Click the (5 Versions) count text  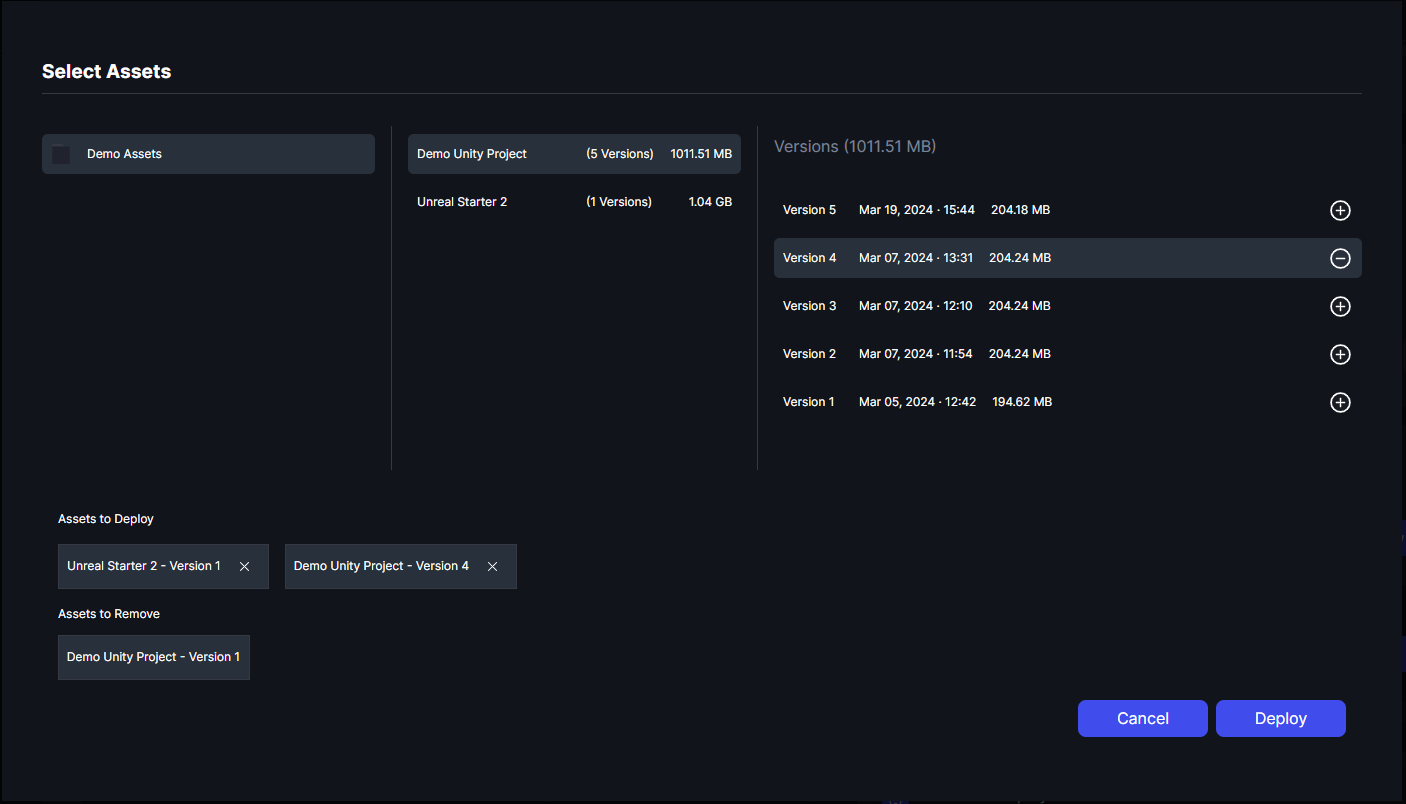[620, 154]
